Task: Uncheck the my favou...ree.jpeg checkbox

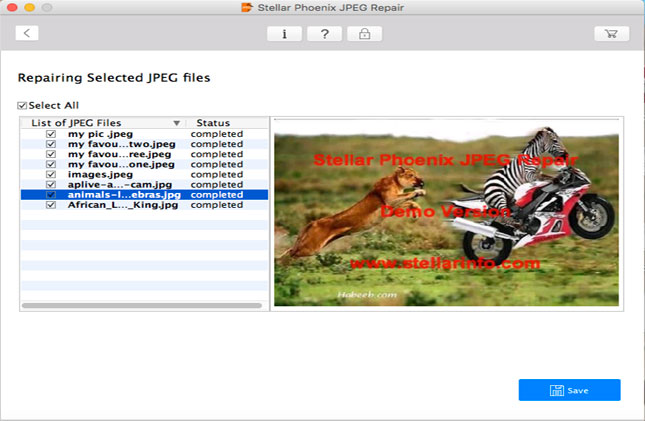Action: pyautogui.click(x=51, y=154)
